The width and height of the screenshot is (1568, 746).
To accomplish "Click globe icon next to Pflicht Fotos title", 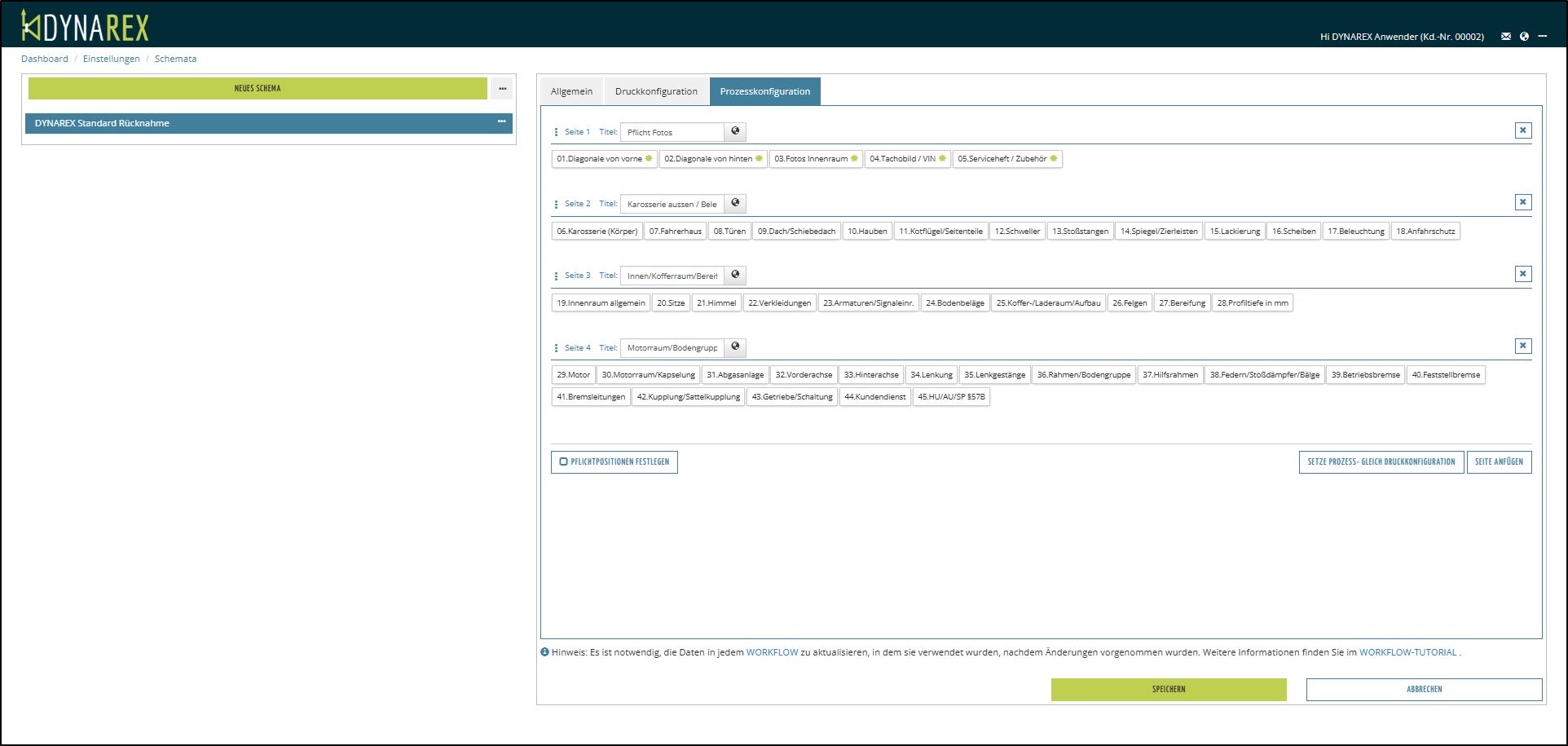I will click(735, 131).
